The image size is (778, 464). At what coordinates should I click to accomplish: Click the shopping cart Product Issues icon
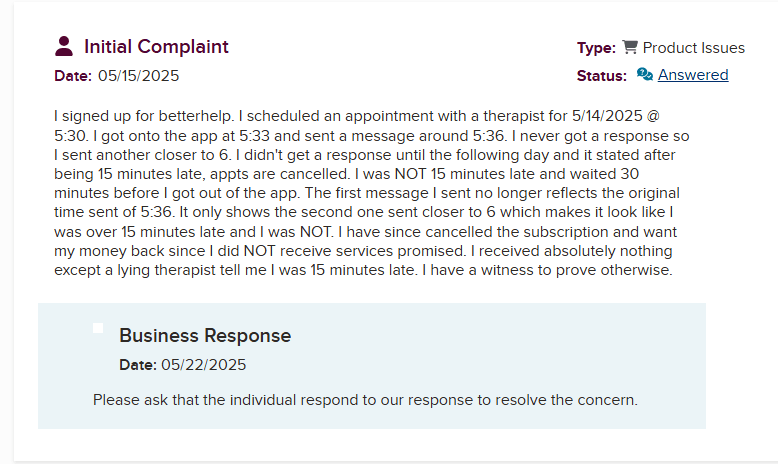coord(630,47)
